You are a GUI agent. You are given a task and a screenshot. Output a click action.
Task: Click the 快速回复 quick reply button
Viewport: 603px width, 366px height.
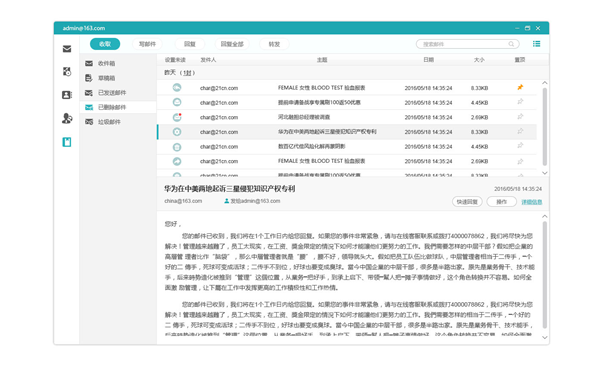click(467, 201)
